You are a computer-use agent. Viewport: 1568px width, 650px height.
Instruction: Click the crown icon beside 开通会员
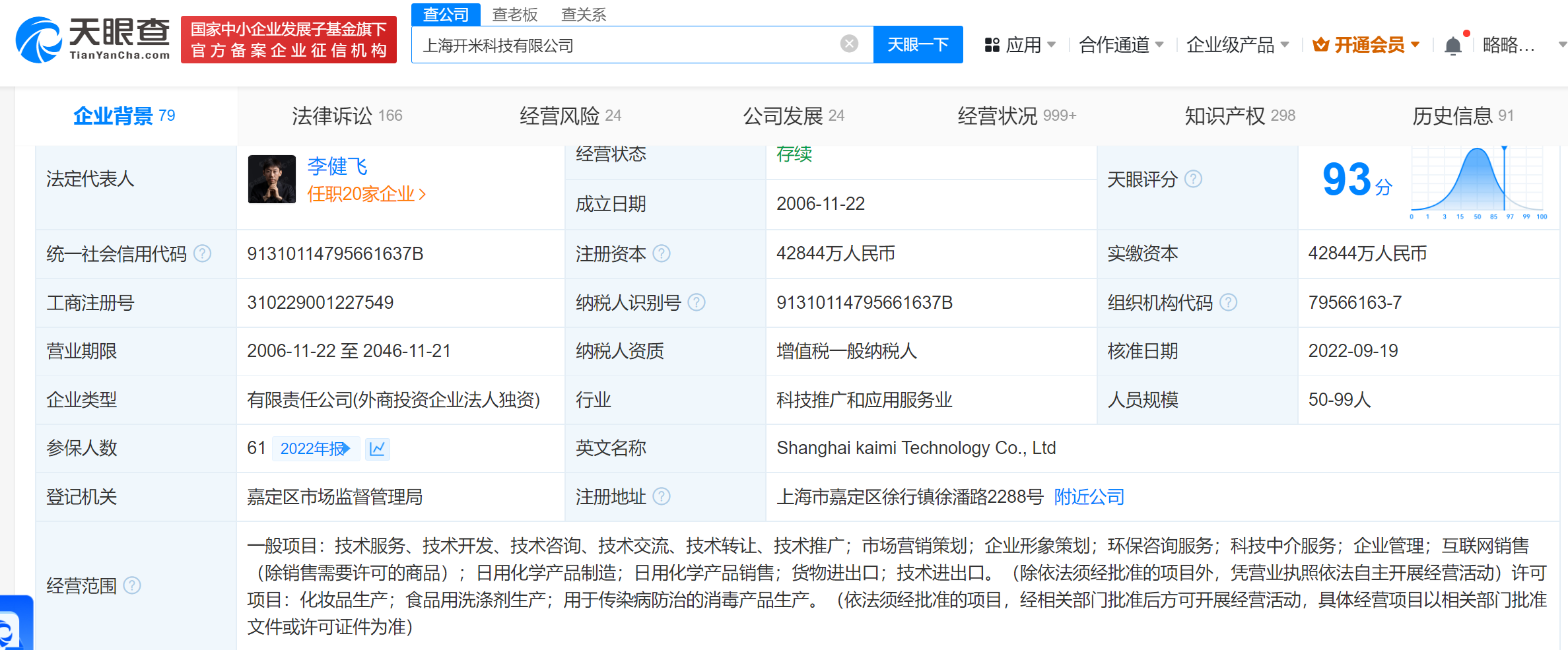1321,45
